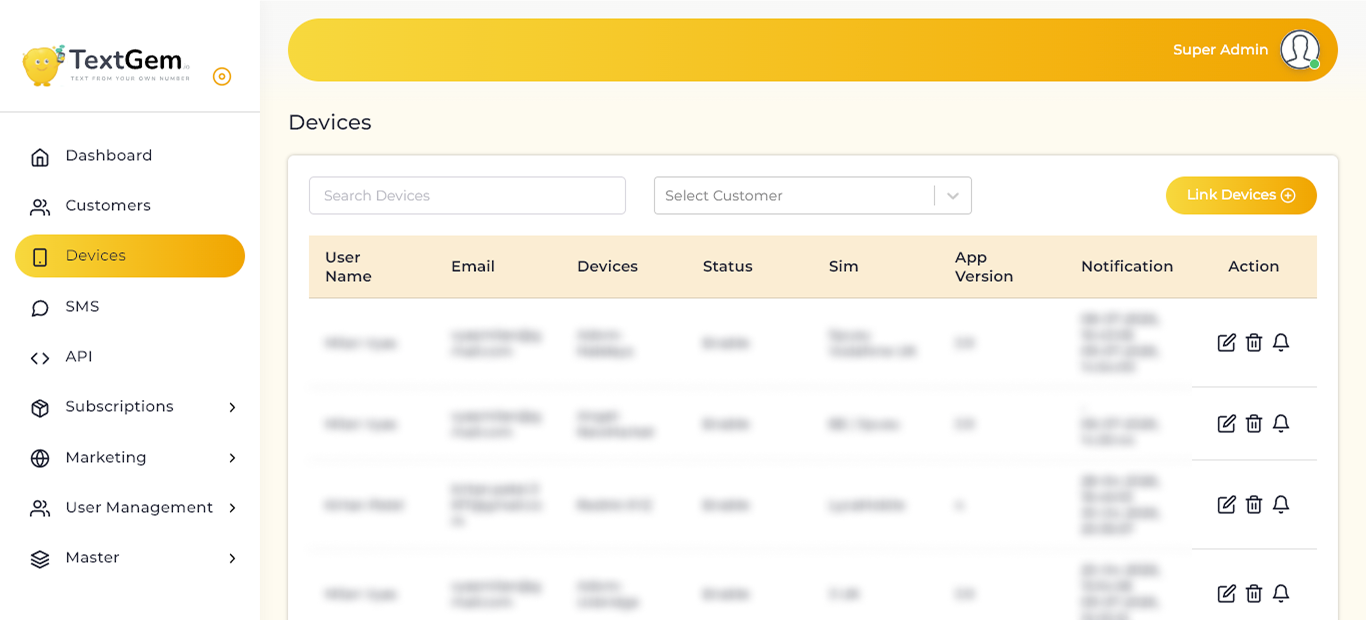The width and height of the screenshot is (1366, 620).
Task: Send notification for first row device
Action: click(1281, 343)
